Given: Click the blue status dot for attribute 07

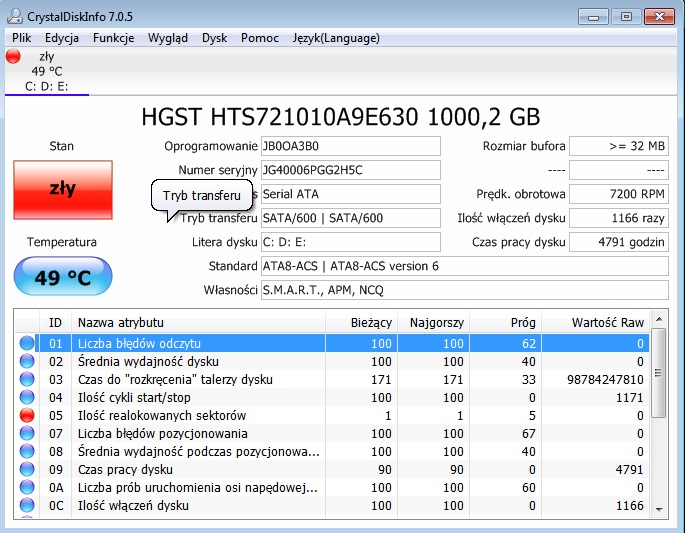Looking at the screenshot, I should [27, 433].
